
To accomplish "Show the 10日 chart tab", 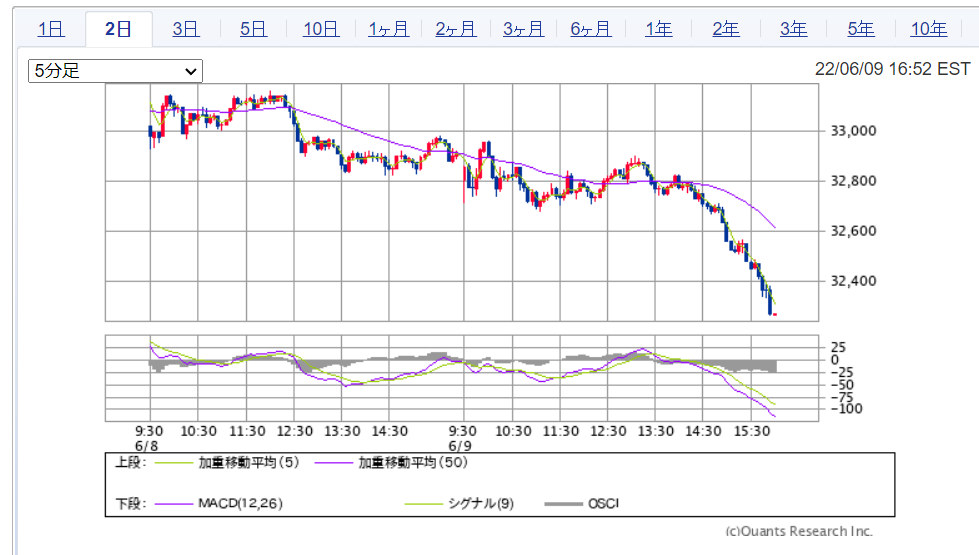I will (x=320, y=29).
